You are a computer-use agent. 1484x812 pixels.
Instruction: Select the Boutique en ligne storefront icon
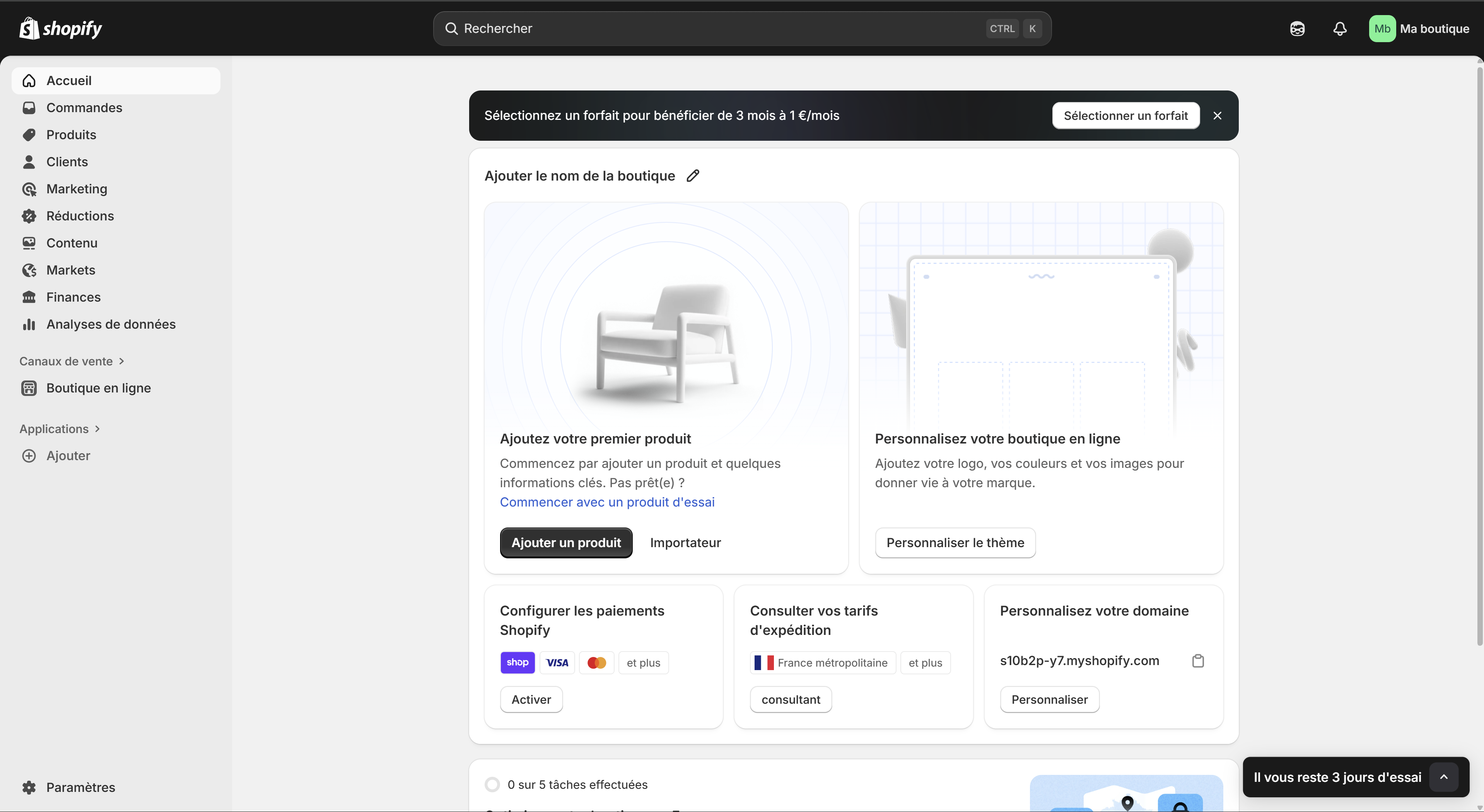point(29,387)
